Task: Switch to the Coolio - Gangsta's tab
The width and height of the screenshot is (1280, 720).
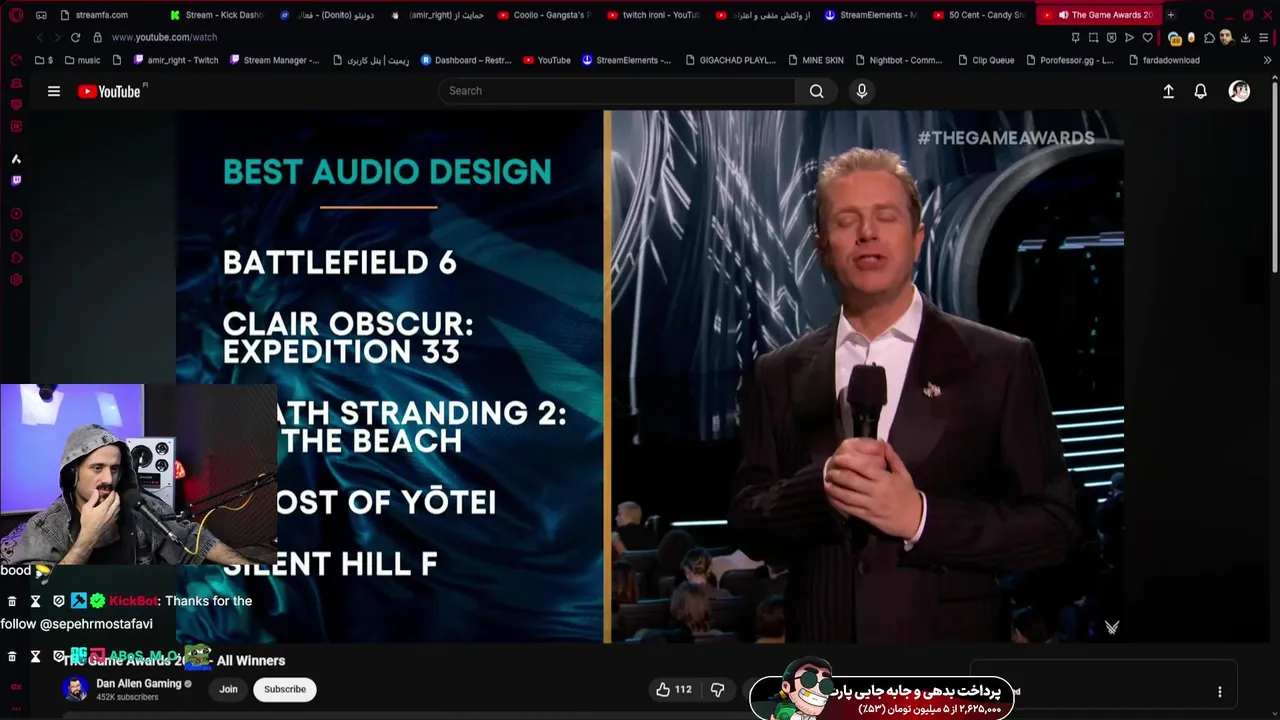Action: coord(544,15)
